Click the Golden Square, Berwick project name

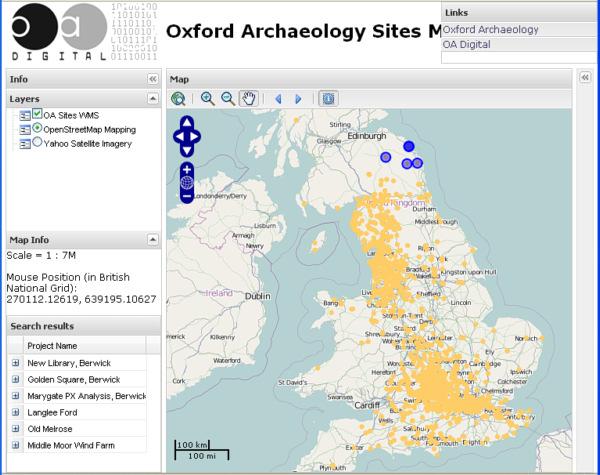point(74,379)
